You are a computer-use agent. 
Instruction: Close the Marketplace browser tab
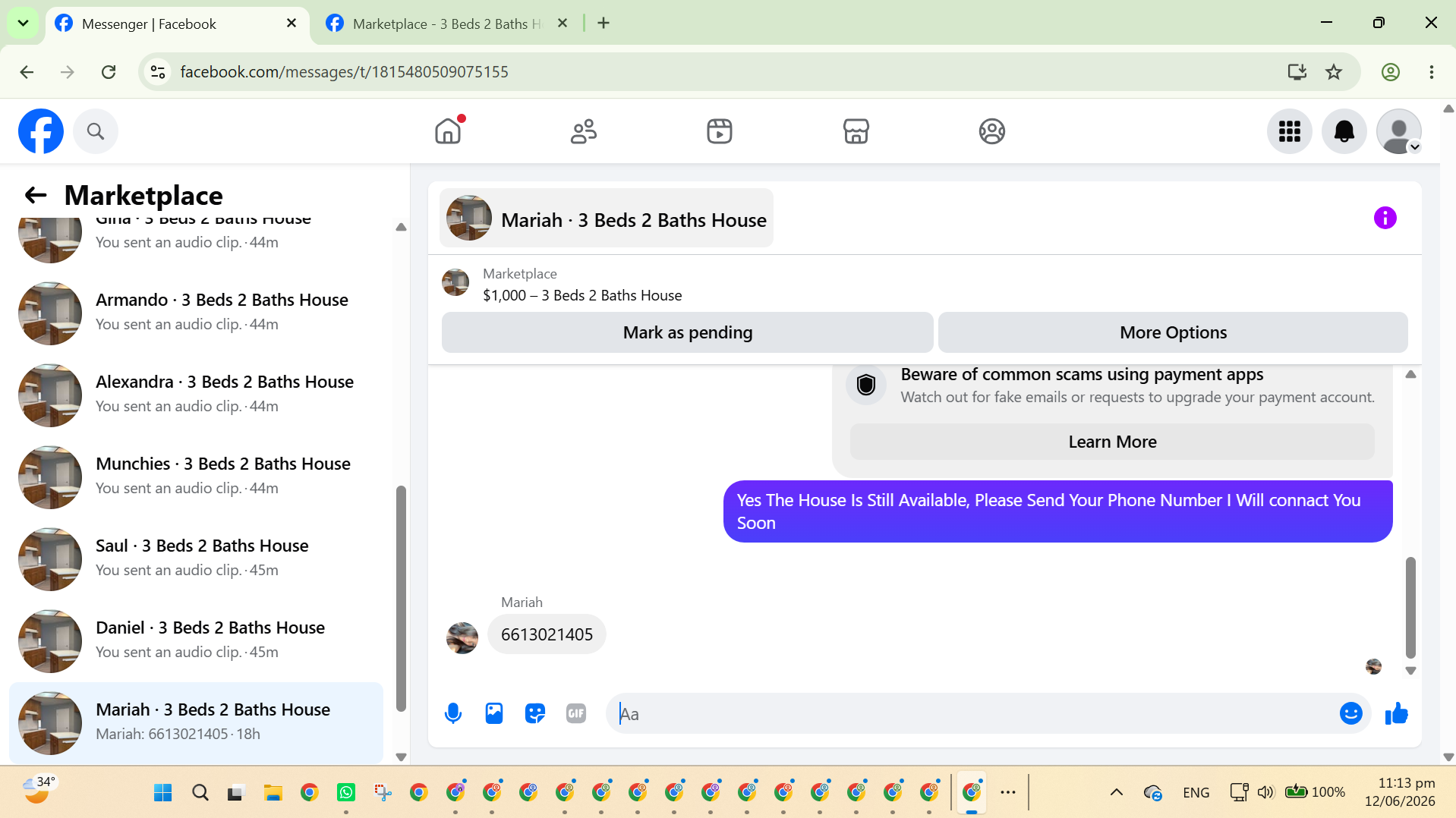(563, 24)
